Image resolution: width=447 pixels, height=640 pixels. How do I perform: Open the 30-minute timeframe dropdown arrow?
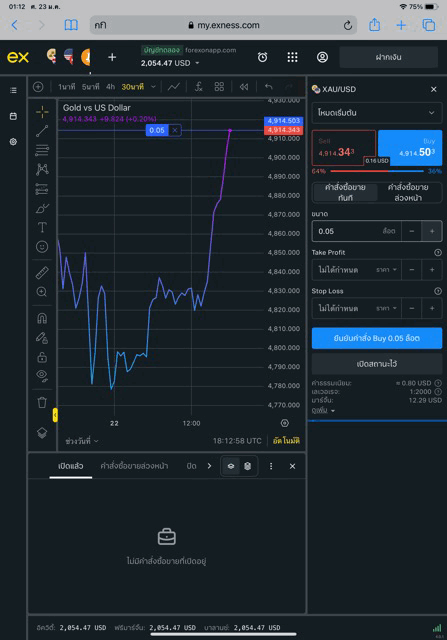click(153, 87)
